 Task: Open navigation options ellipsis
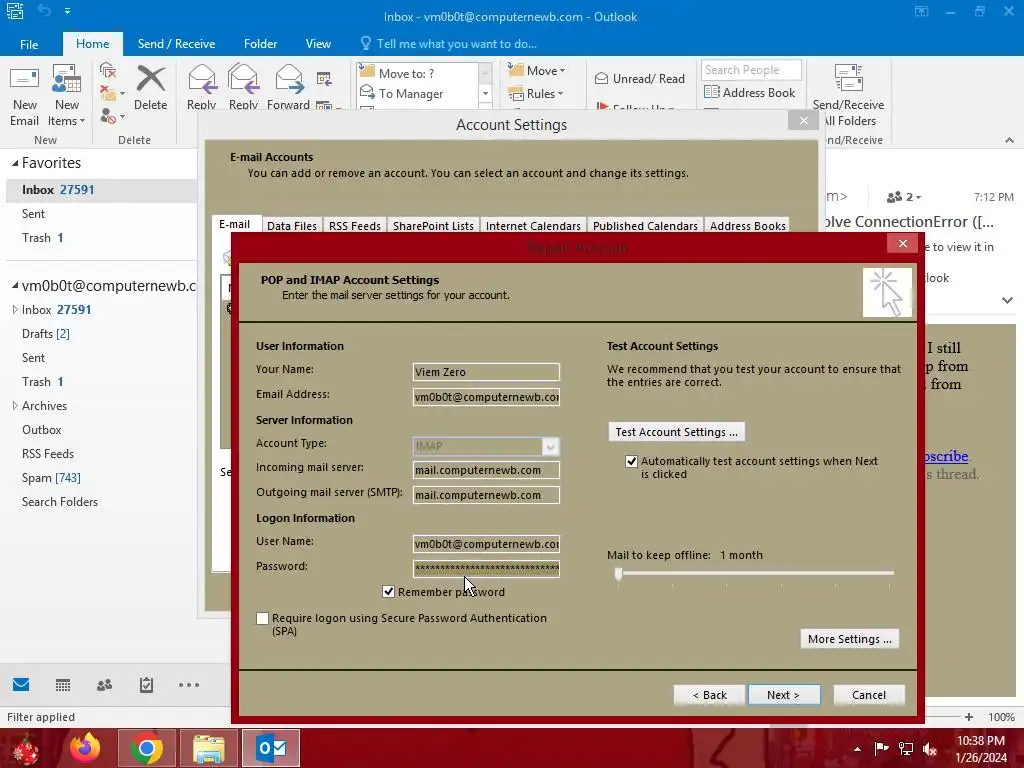(x=189, y=684)
